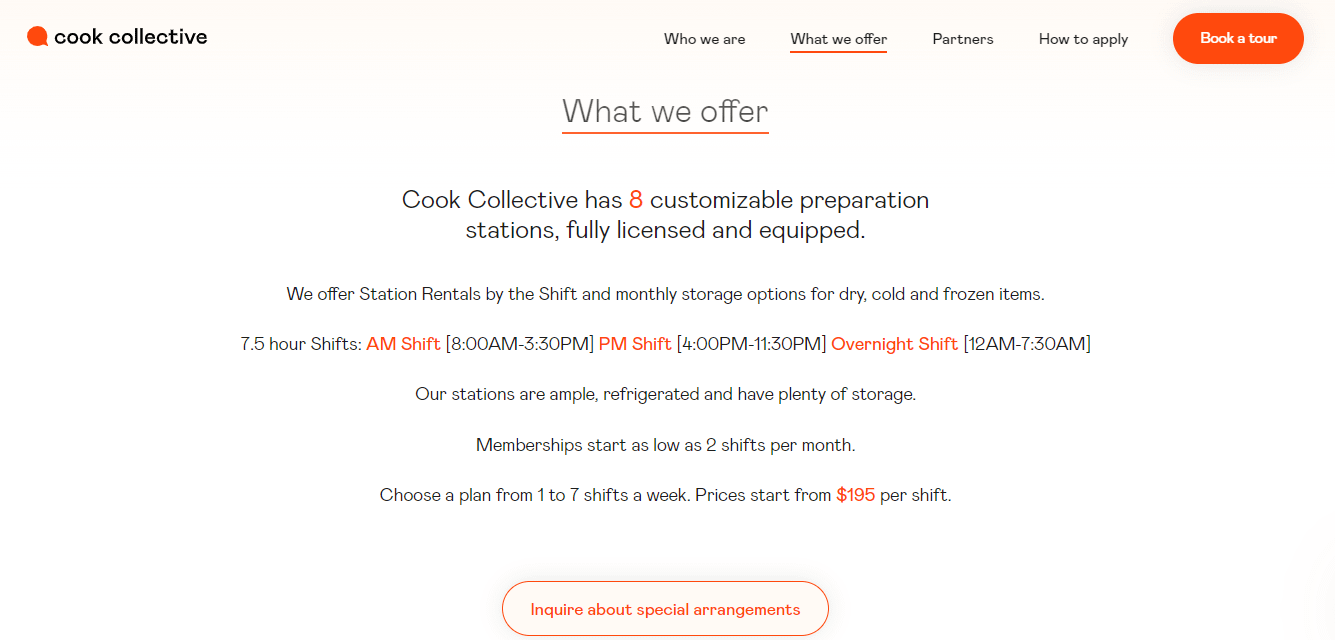The image size is (1335, 640).
Task: Click the Choose a plan sentence
Action: (665, 494)
